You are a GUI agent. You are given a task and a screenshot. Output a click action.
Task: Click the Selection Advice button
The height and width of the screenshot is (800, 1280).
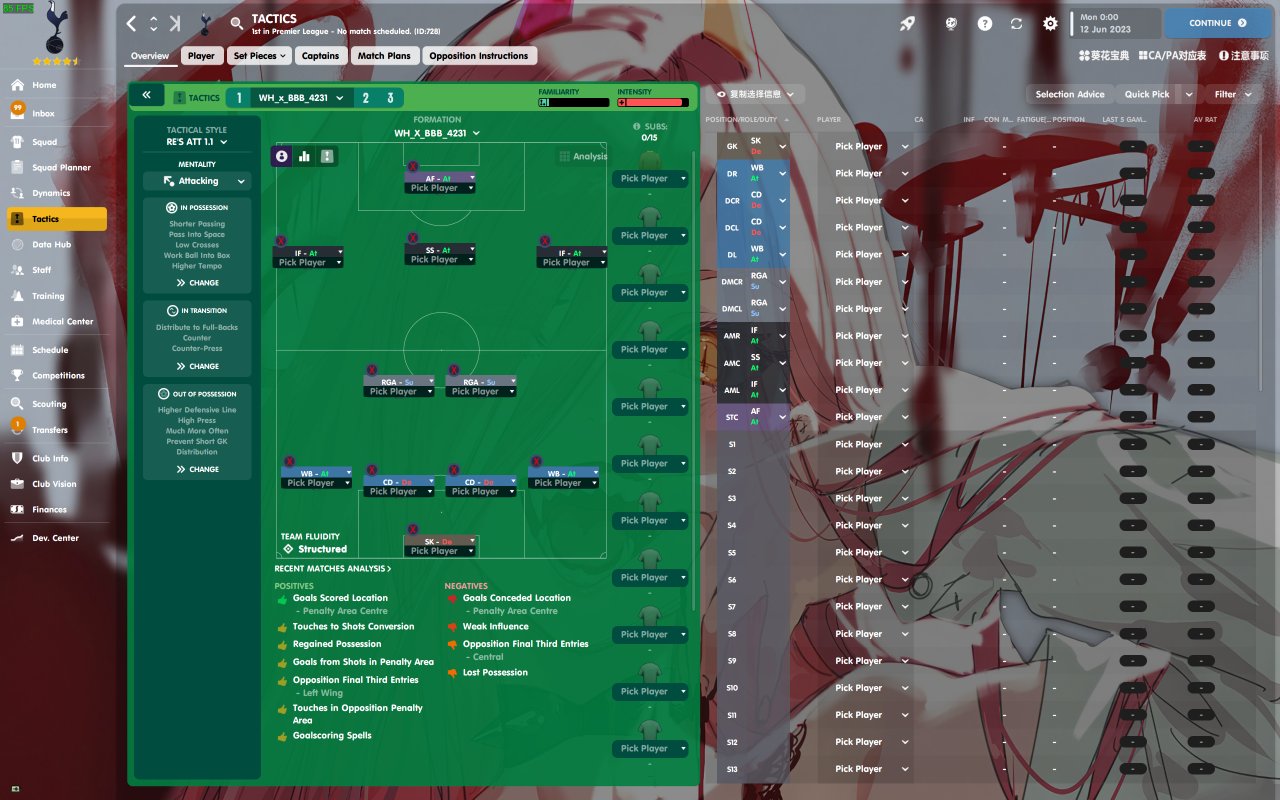click(1070, 94)
